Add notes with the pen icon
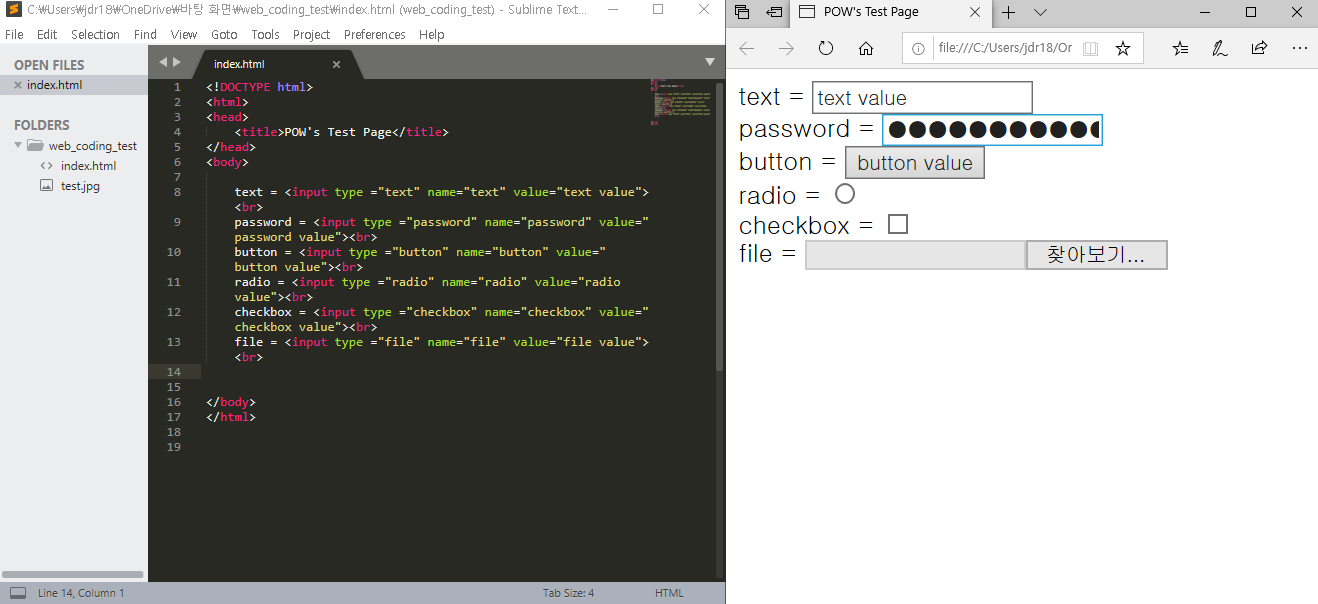Screen dimensions: 1318x604 click(x=1219, y=48)
